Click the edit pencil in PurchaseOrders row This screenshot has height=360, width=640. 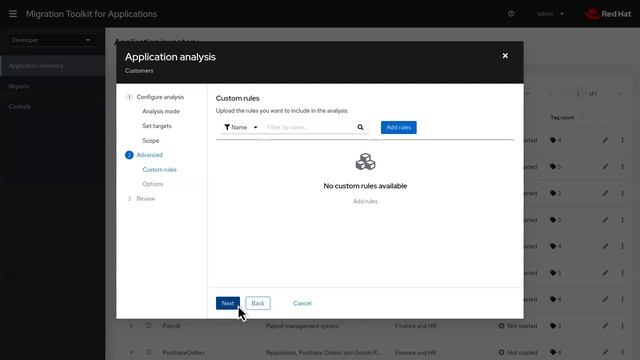click(605, 352)
